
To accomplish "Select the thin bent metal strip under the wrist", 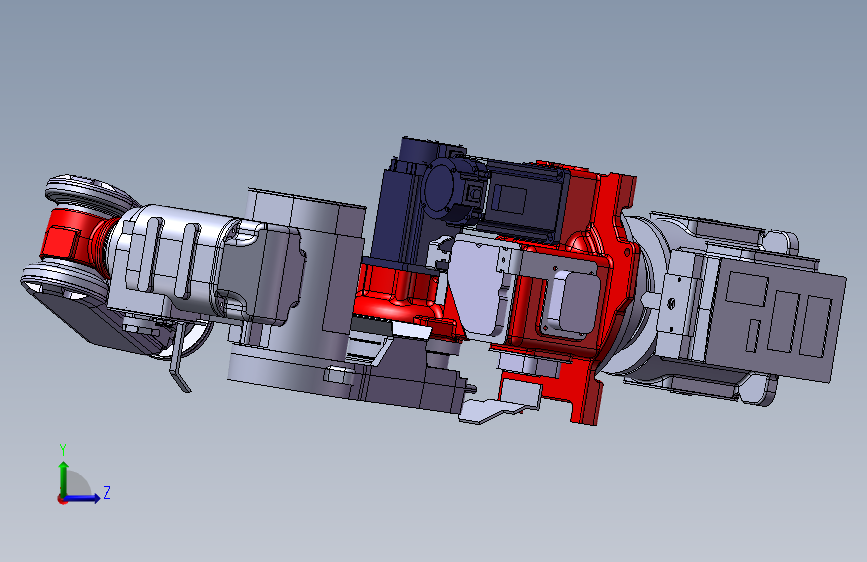I will tap(178, 362).
